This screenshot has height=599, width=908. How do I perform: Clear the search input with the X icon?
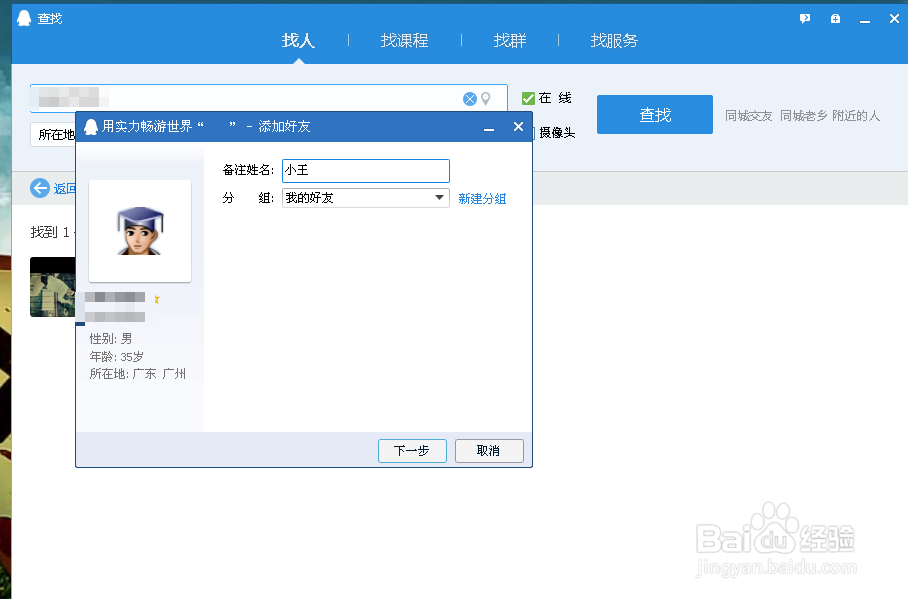[470, 98]
